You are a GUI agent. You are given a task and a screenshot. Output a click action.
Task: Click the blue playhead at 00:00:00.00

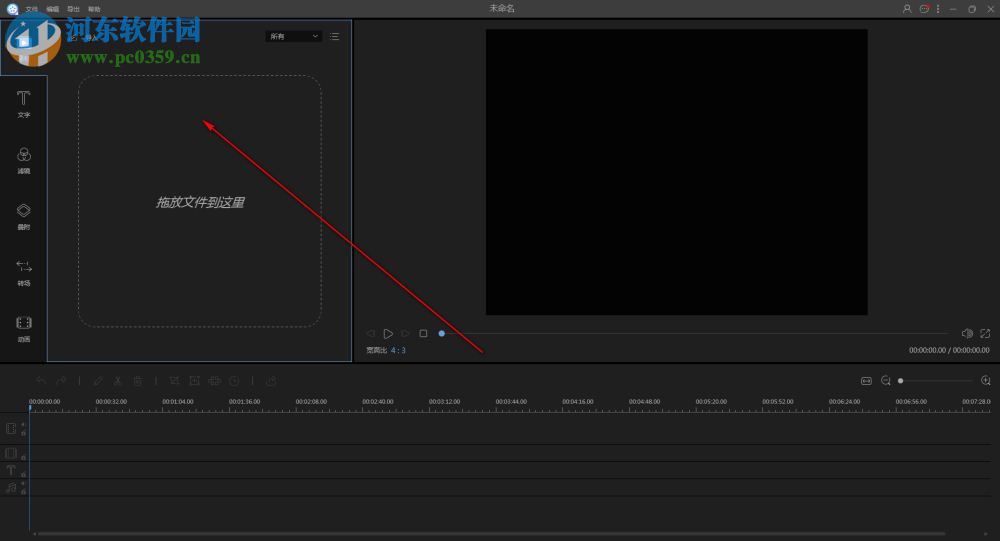point(30,408)
